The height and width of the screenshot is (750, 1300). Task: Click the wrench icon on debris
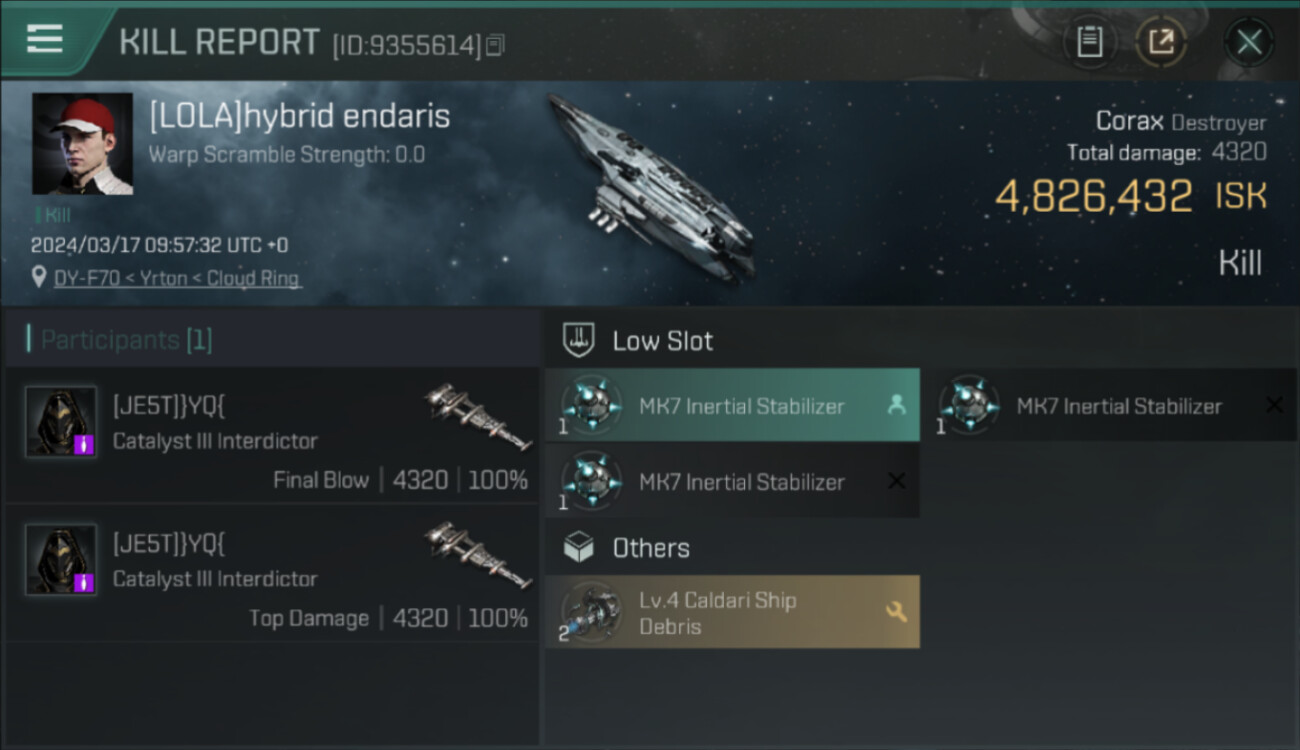click(x=896, y=612)
